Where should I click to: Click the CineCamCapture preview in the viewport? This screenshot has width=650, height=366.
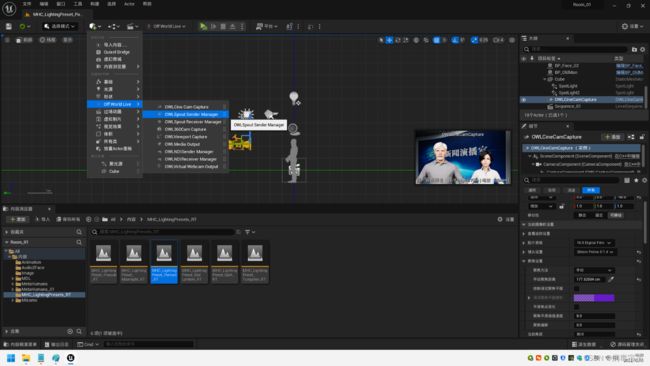[x=463, y=157]
